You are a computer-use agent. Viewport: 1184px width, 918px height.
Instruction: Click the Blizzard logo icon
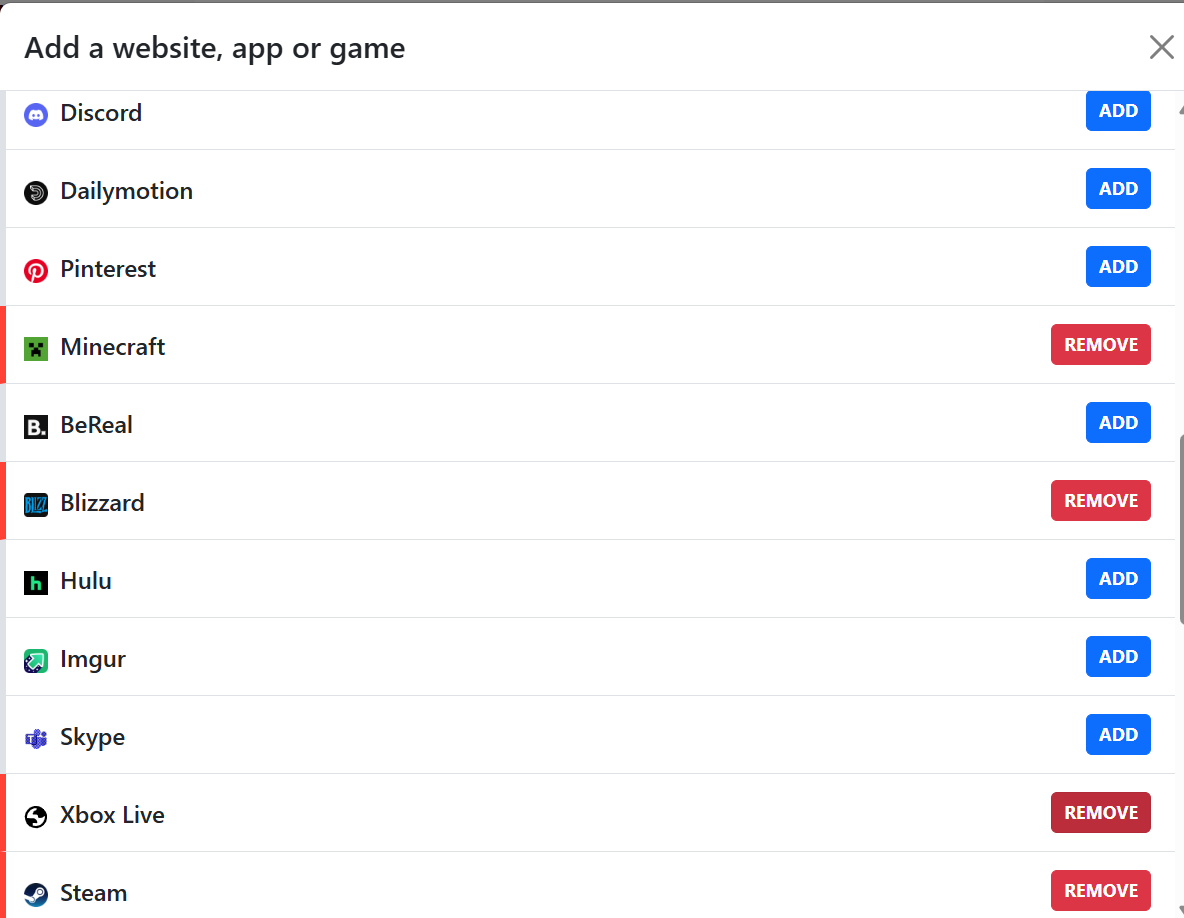coord(35,504)
